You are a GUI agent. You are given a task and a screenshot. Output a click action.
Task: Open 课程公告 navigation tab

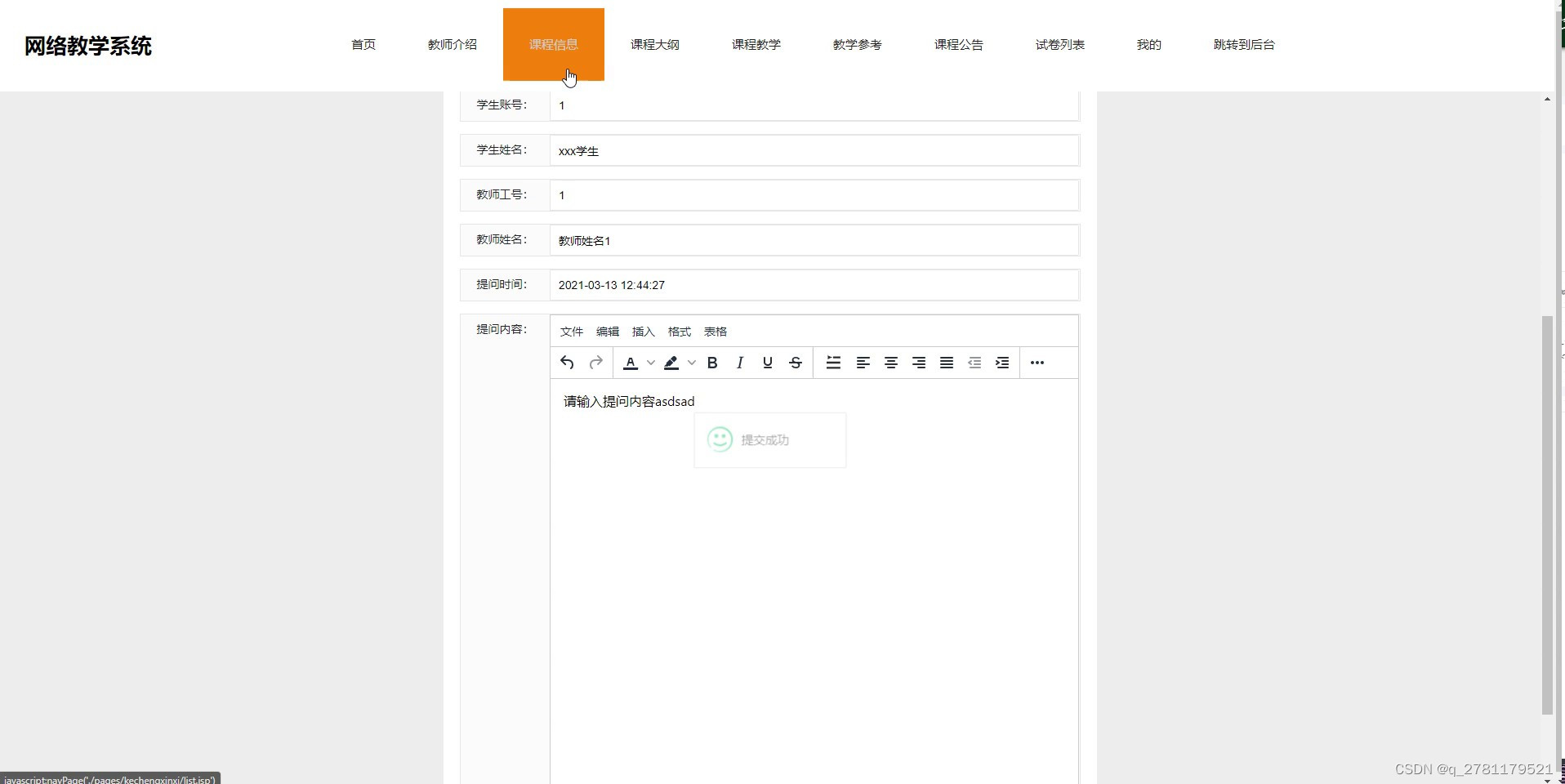coord(959,45)
